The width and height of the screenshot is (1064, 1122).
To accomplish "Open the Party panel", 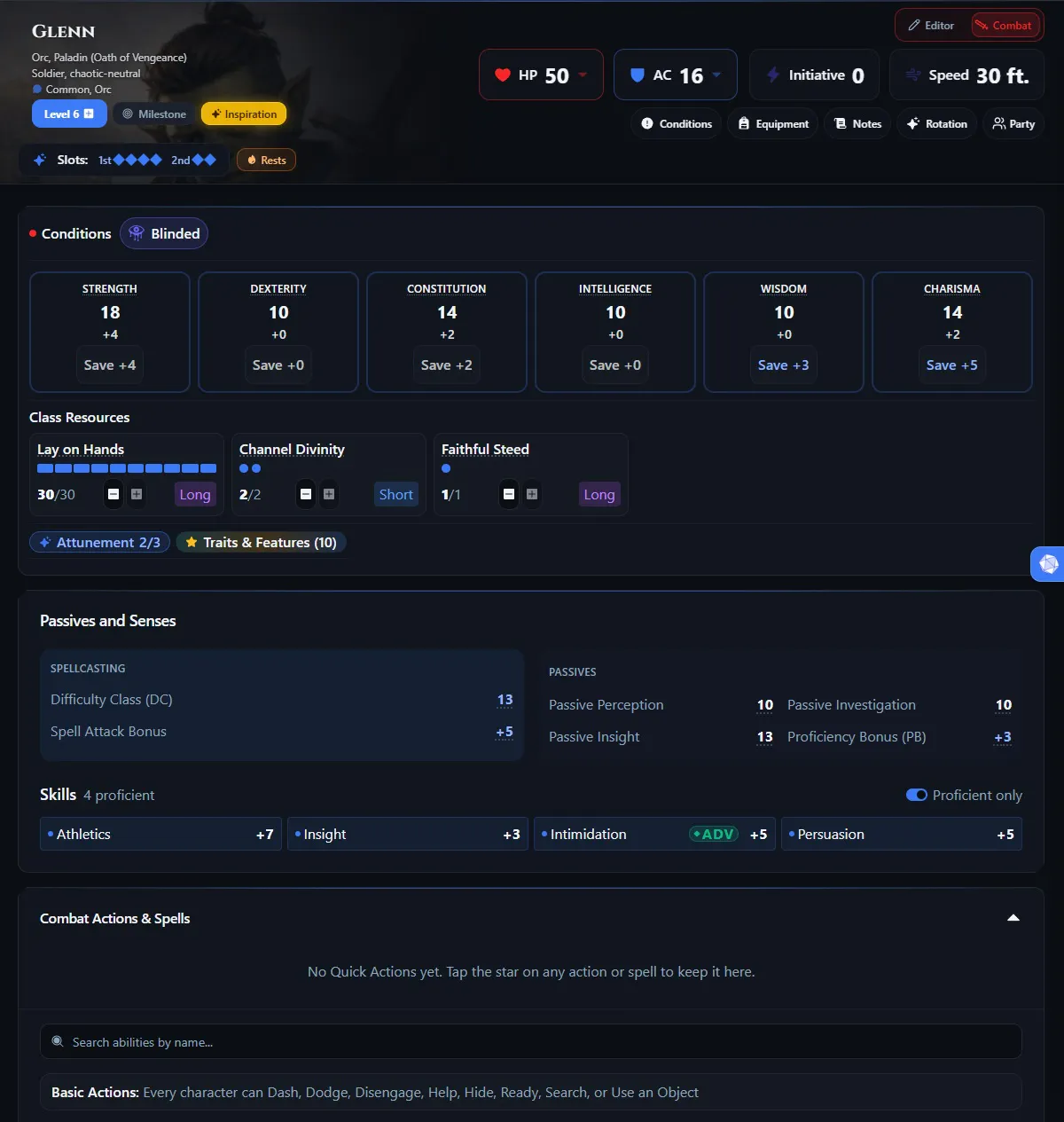I will [x=1013, y=124].
